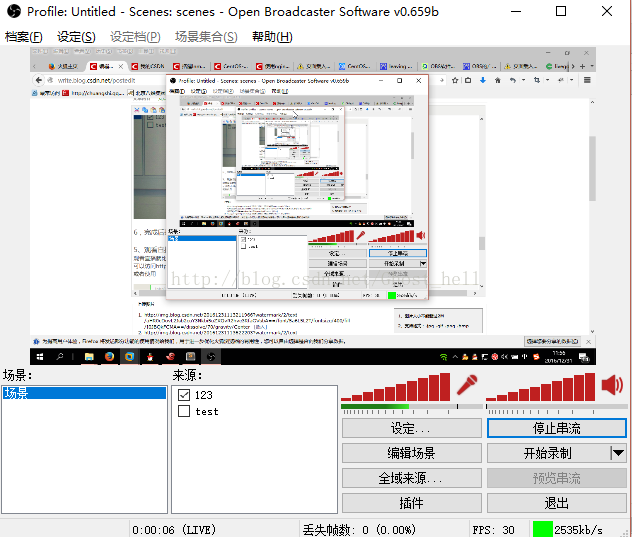Stop streaming with the 停止串流 button

[557, 428]
